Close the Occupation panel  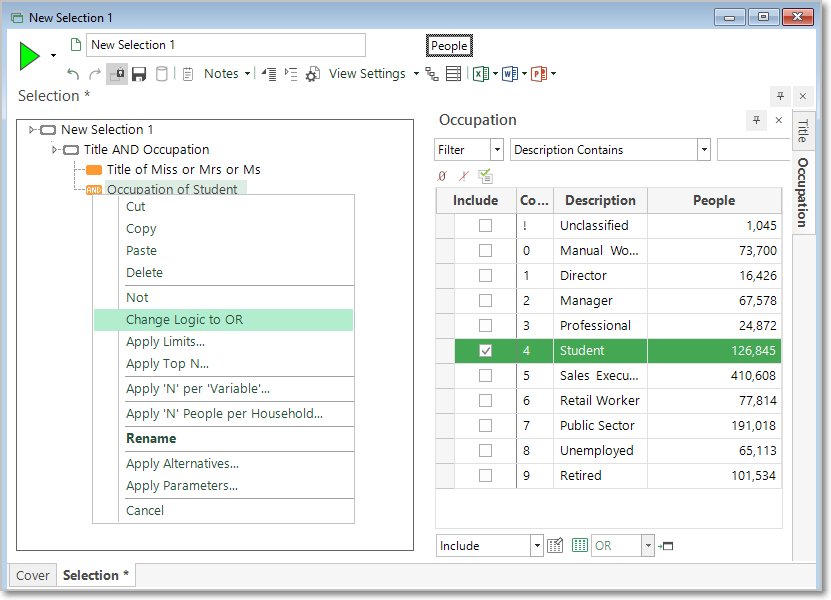tap(779, 120)
